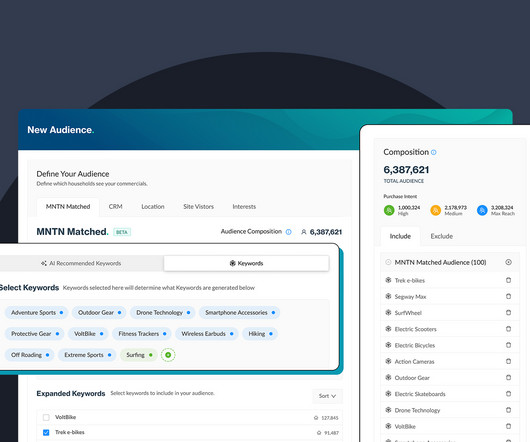Click the green High purchase intent icon
The height and width of the screenshot is (442, 530).
(x=389, y=210)
